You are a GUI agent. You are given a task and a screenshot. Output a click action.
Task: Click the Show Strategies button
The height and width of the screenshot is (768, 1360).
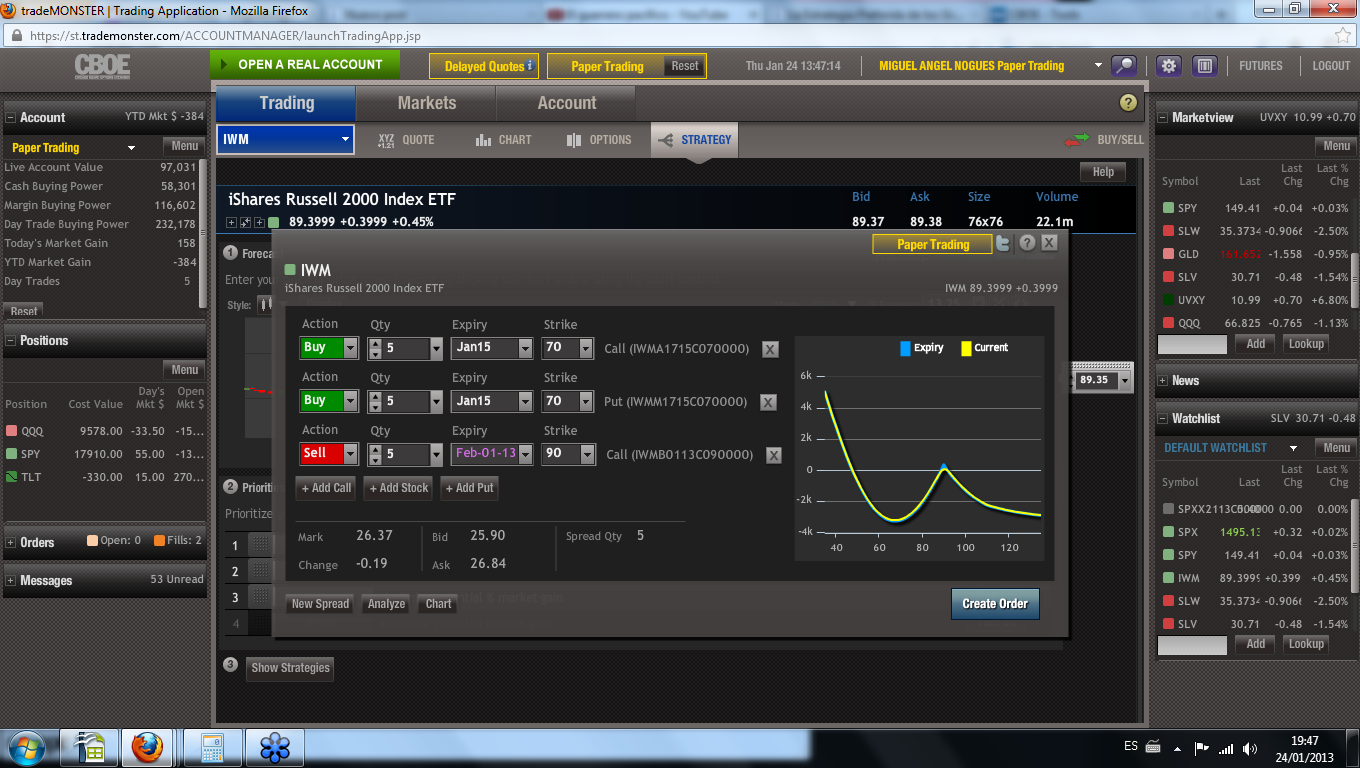tap(290, 668)
